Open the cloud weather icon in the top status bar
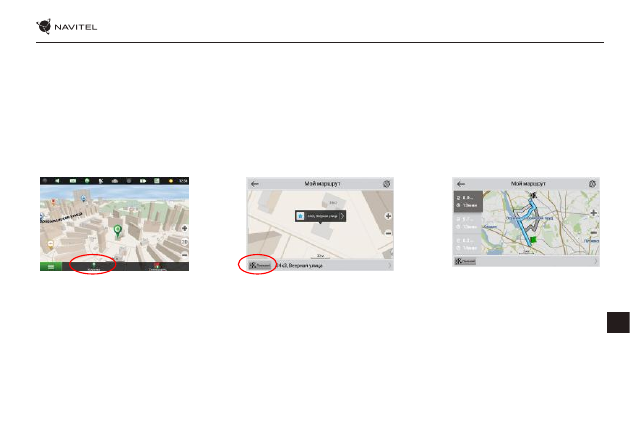Viewport: 630px width, 446px height. click(x=115, y=181)
